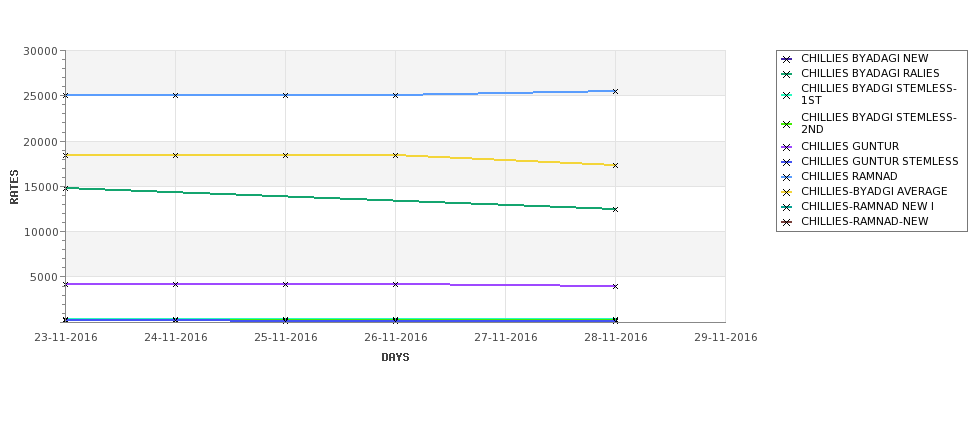Click the RATES axis title
975x429 pixels.
(14, 187)
